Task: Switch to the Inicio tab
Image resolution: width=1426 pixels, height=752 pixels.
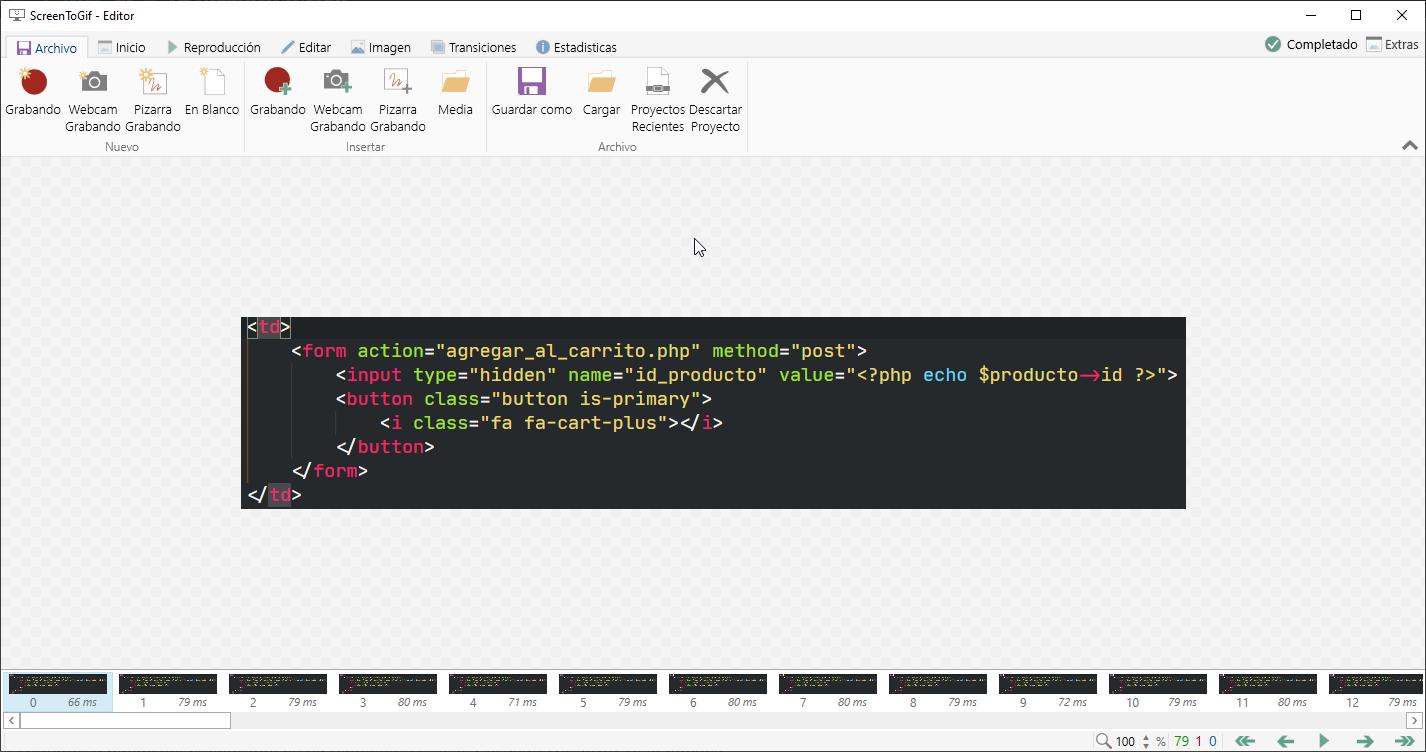Action: tap(121, 47)
